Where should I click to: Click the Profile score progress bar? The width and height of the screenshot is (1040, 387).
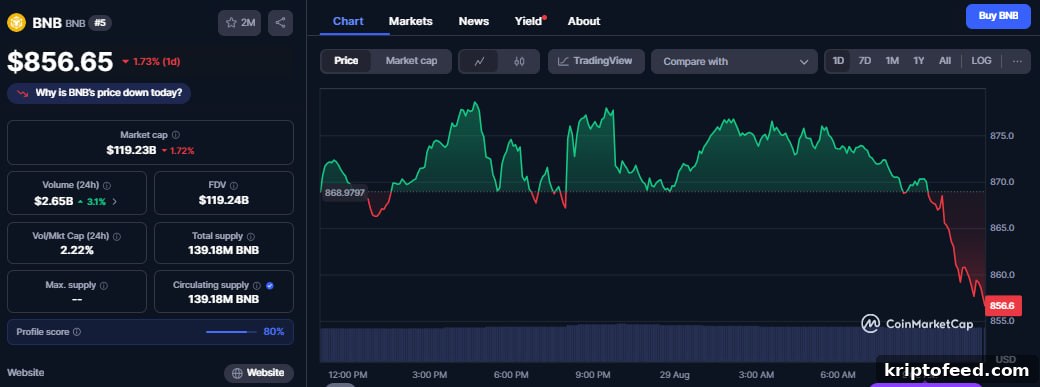pyautogui.click(x=231, y=332)
